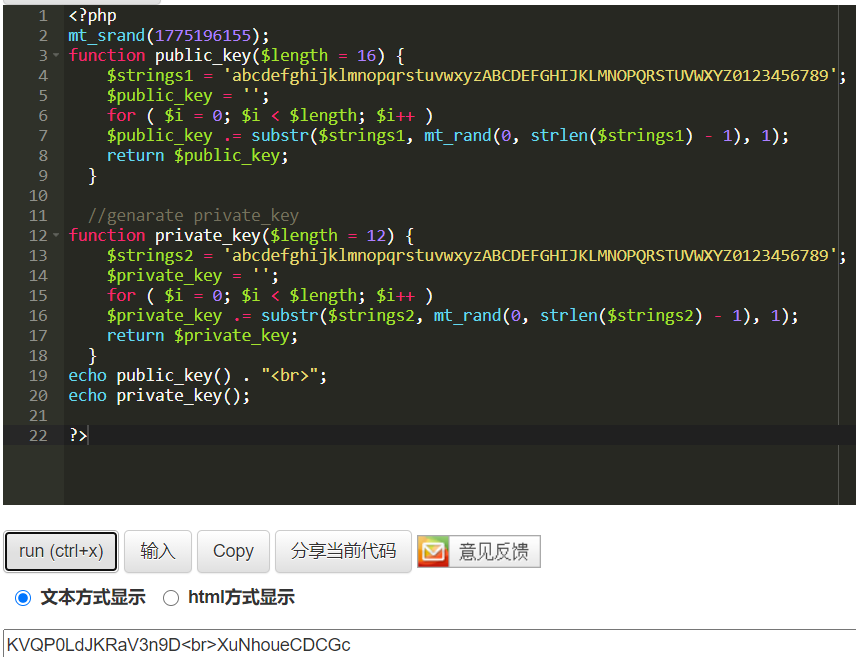Collapse the private_key function at line 12

tap(56, 235)
